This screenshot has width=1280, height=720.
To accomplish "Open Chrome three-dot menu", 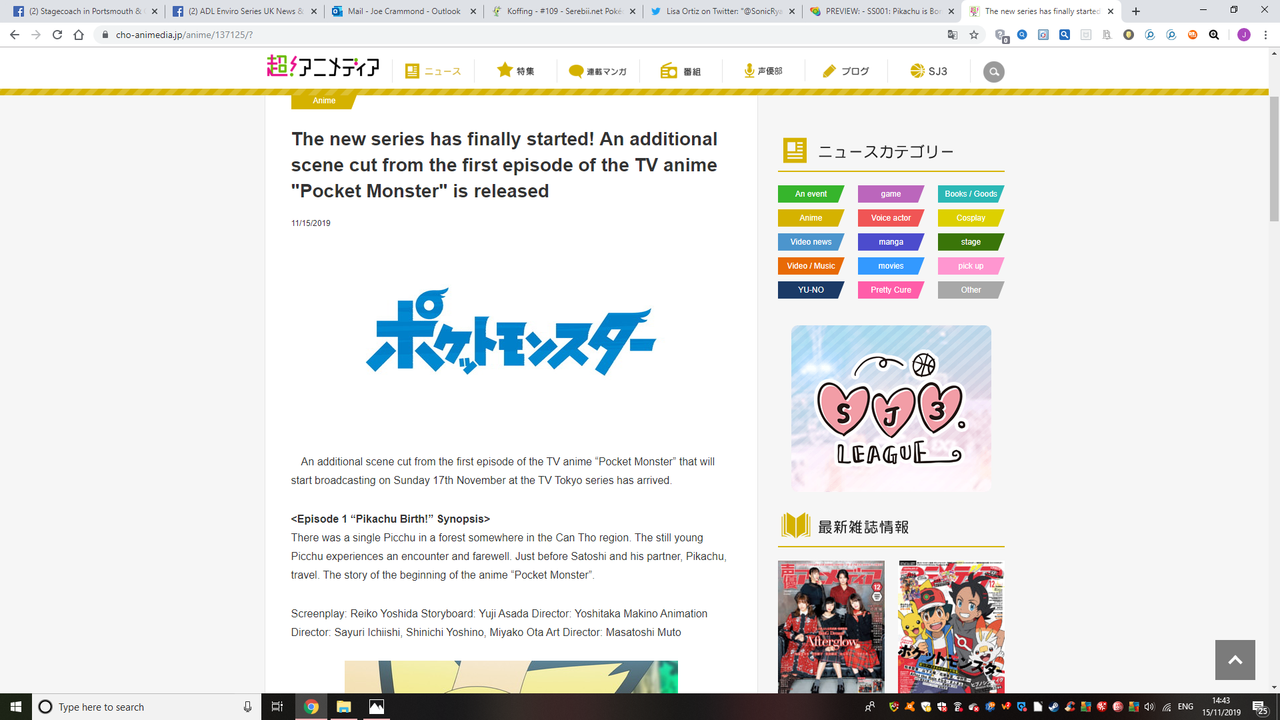I will pyautogui.click(x=1266, y=34).
